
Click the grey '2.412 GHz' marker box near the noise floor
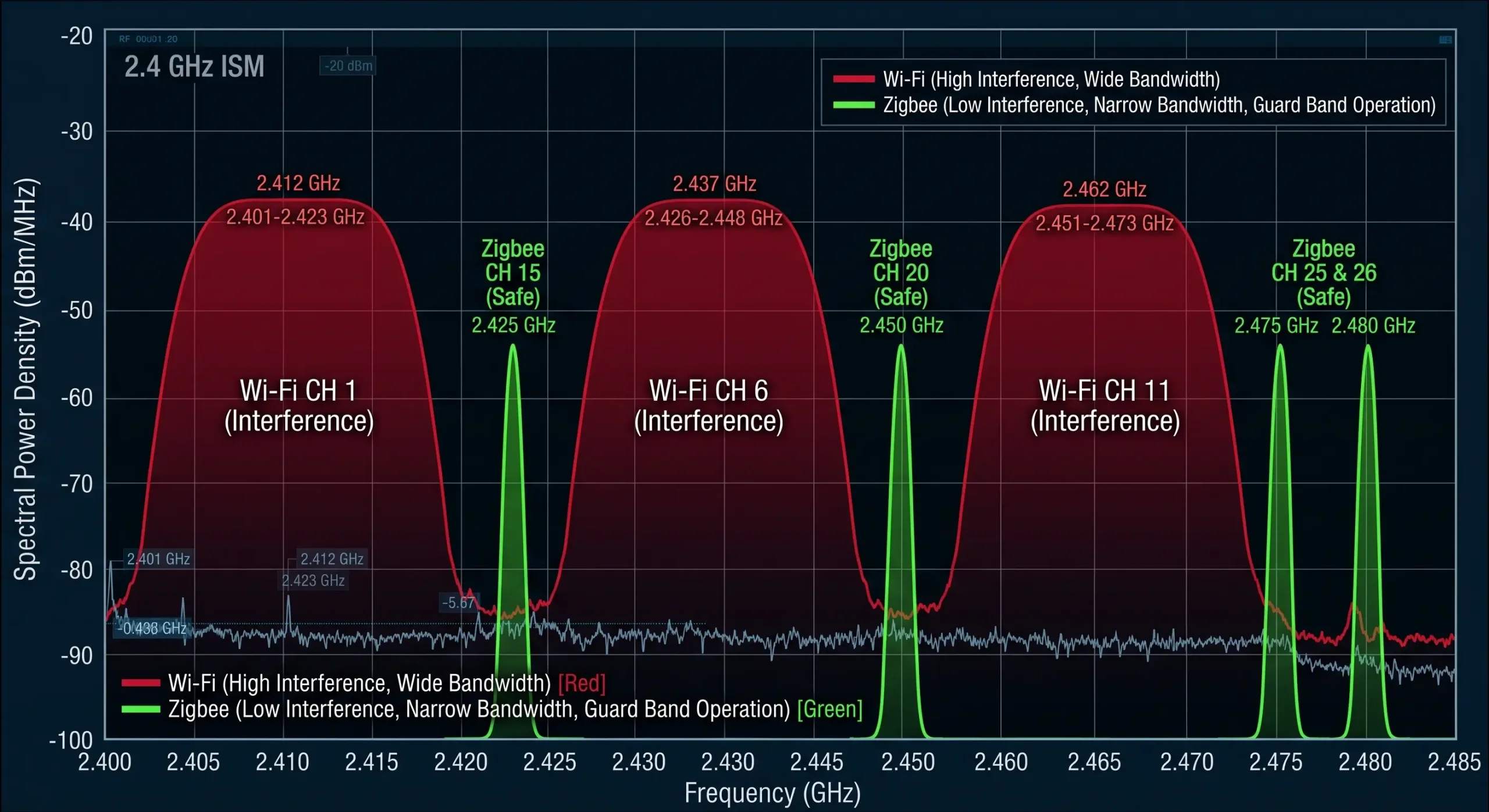coord(332,559)
